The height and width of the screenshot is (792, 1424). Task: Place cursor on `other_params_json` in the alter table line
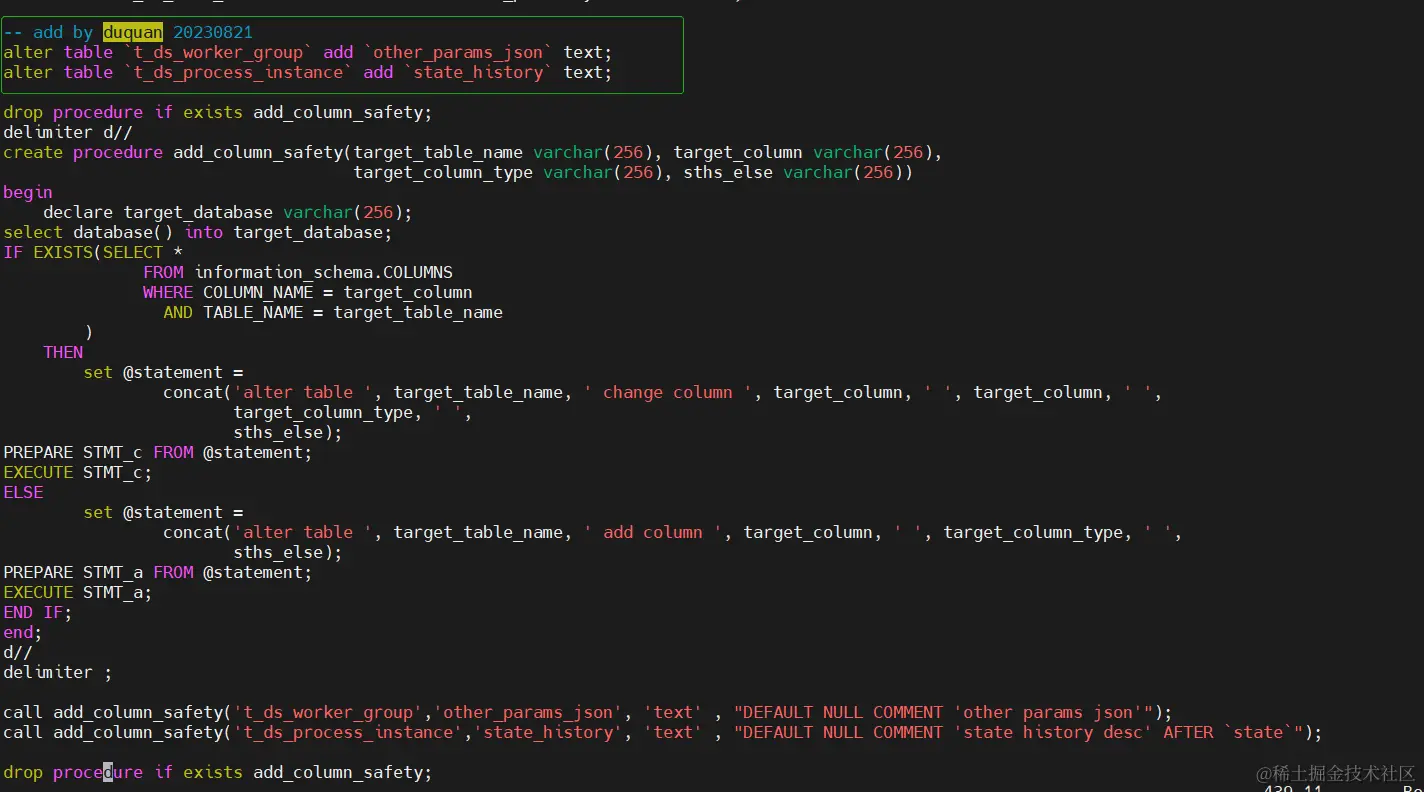click(x=458, y=52)
